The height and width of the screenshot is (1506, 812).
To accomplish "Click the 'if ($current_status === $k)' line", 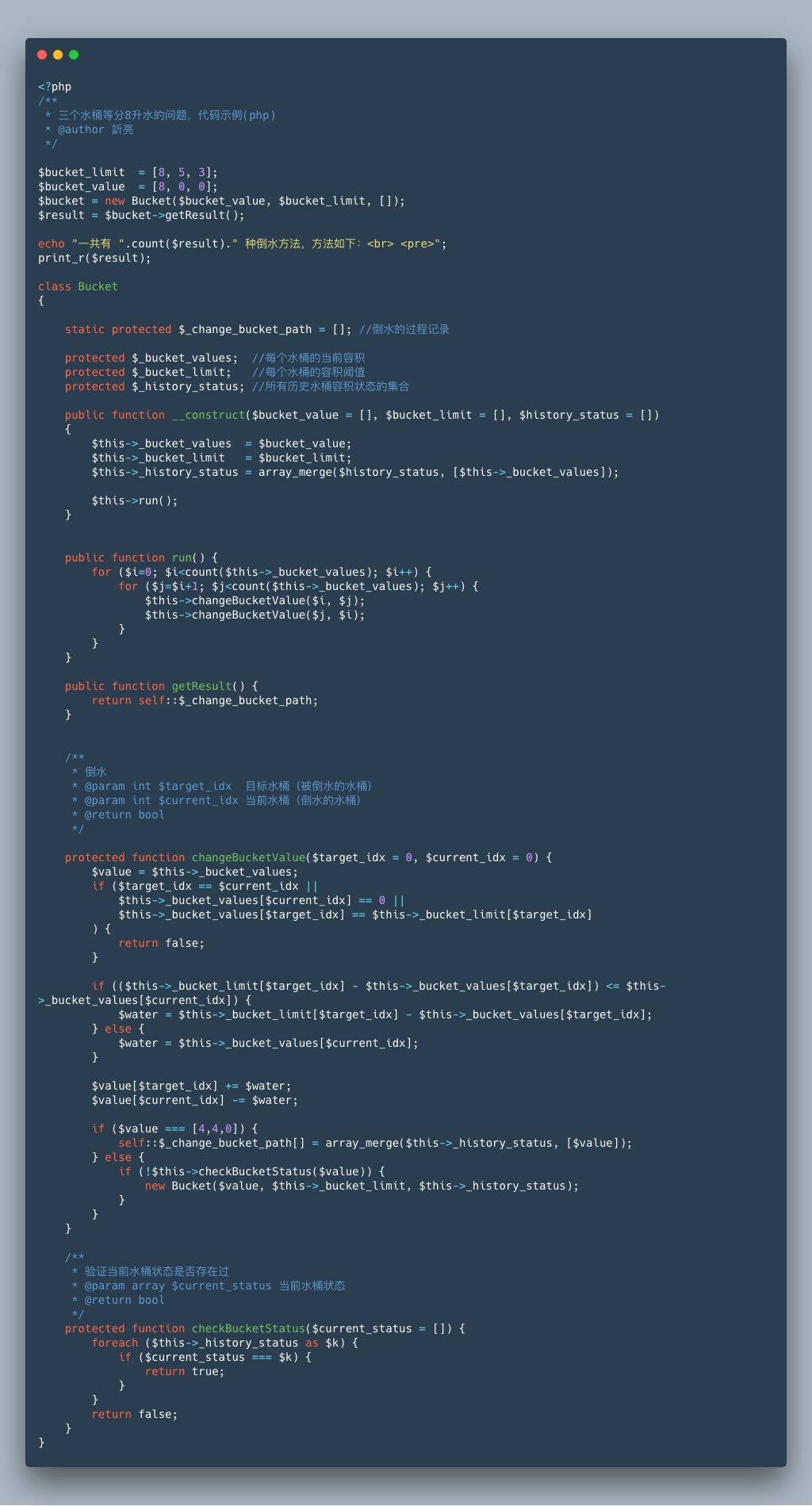I will [215, 1357].
